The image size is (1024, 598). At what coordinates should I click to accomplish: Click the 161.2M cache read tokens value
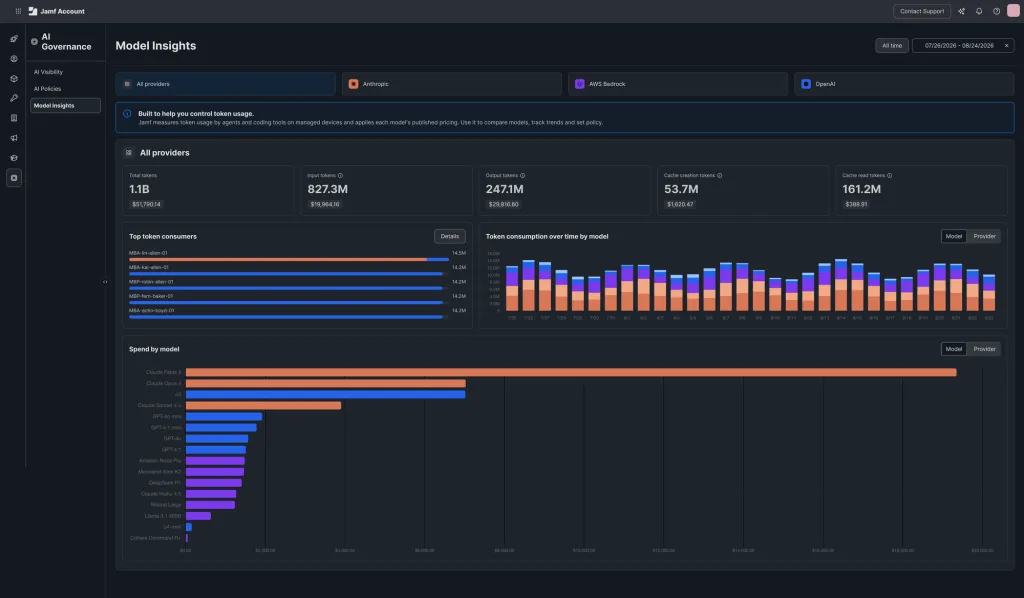click(861, 189)
